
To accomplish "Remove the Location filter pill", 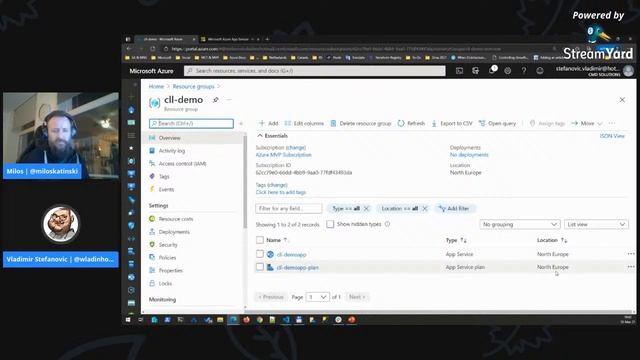I will click(x=424, y=209).
